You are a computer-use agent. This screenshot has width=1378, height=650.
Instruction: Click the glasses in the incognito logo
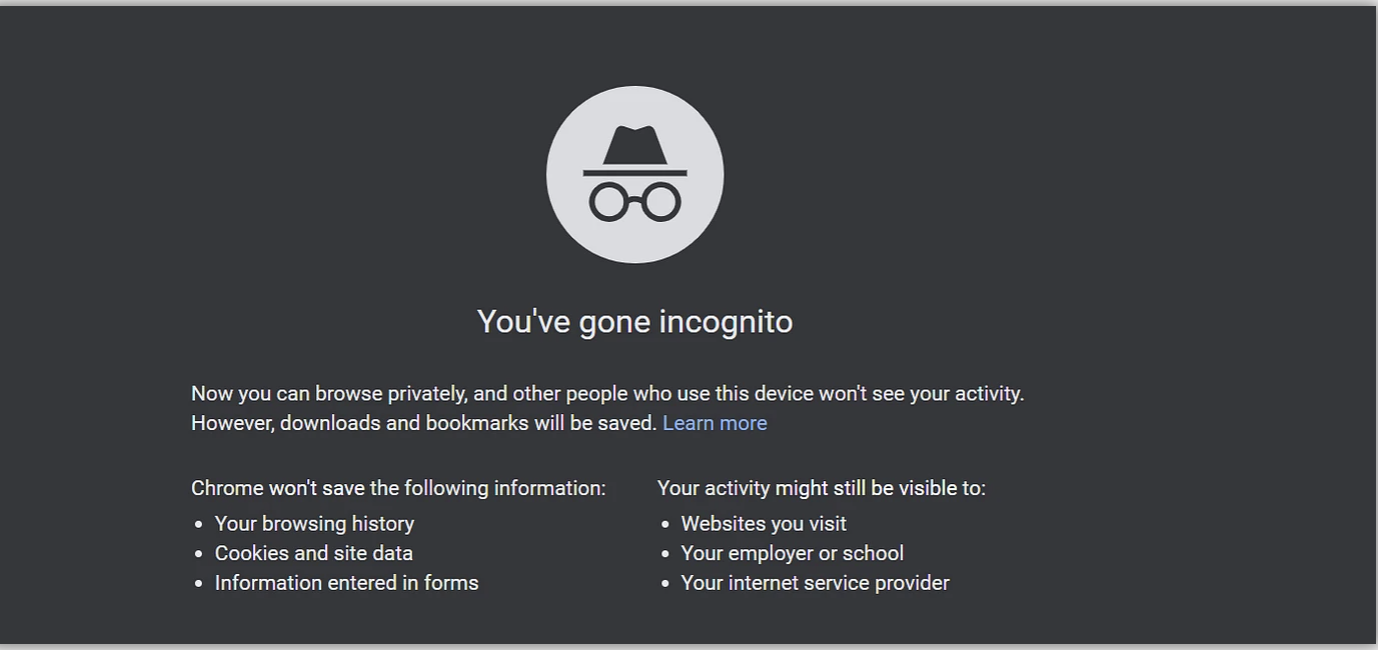(635, 201)
